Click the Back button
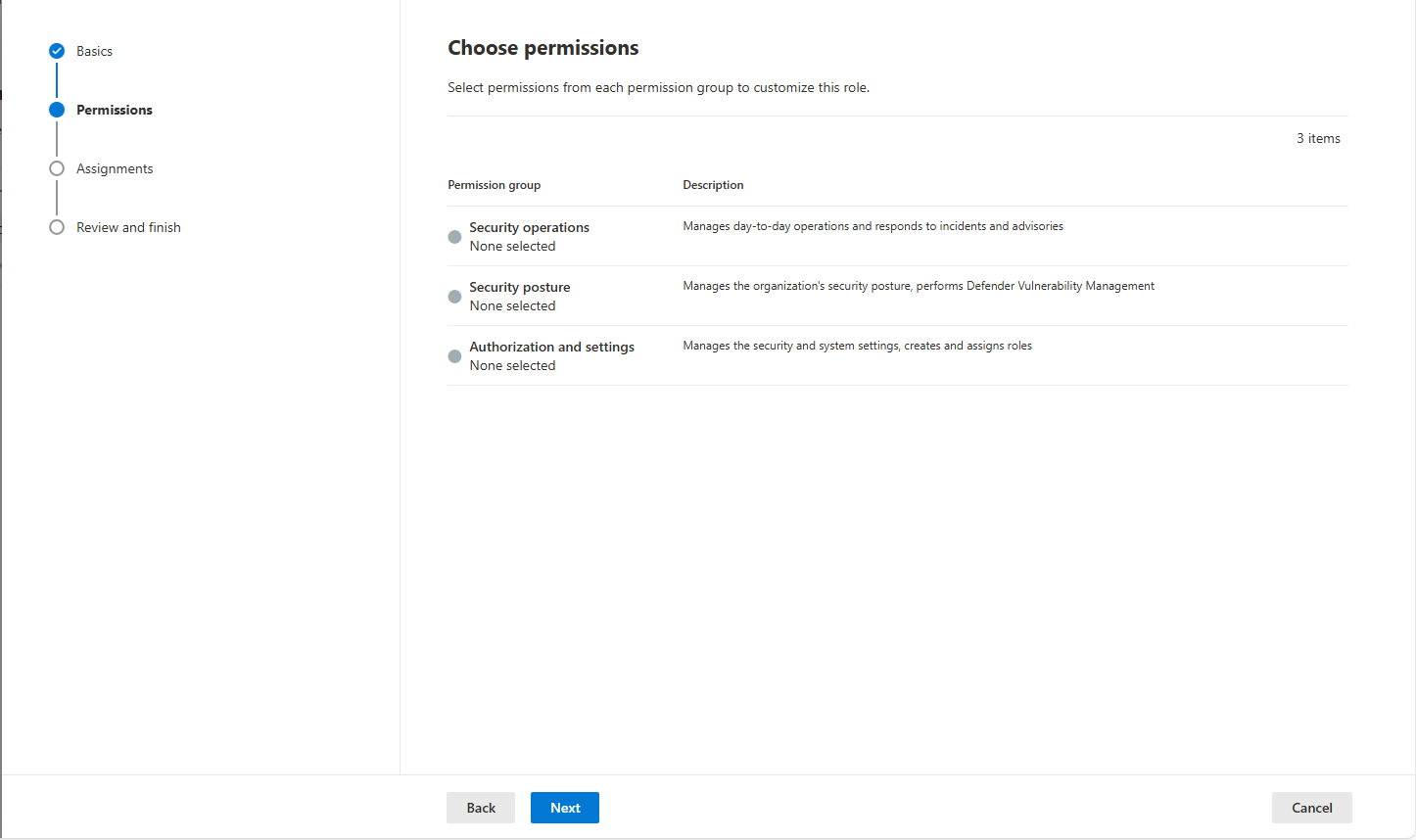 (x=481, y=808)
